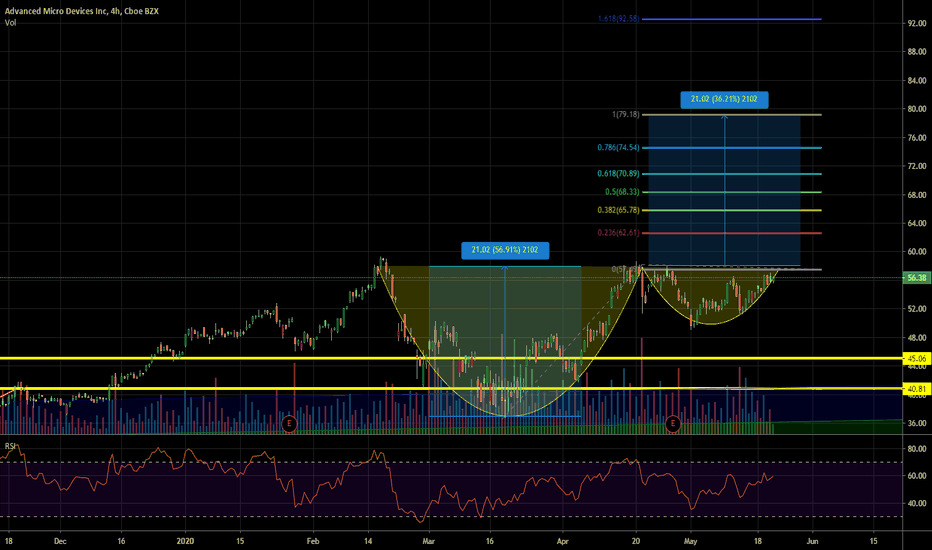Select the 0.236(62.61) Fibonacci label
Viewport: 932px width, 550px height.
pos(618,232)
